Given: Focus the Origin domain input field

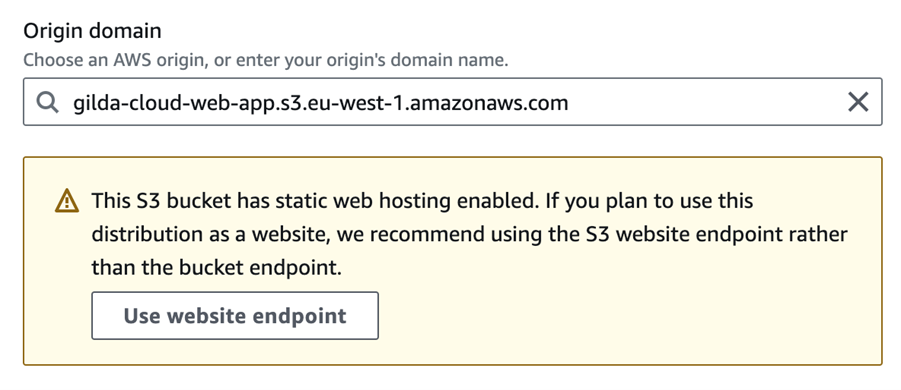Looking at the screenshot, I should (453, 102).
